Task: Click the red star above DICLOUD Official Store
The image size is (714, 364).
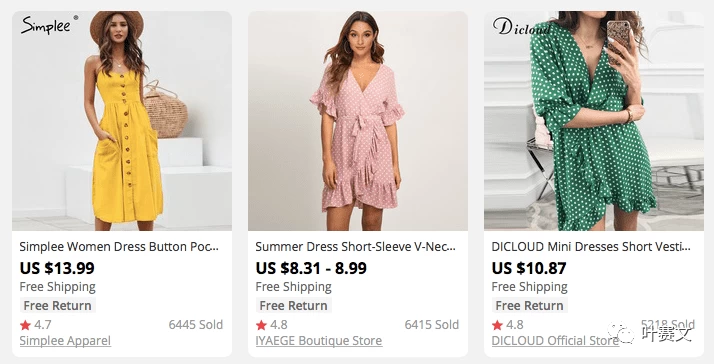Action: [x=497, y=325]
